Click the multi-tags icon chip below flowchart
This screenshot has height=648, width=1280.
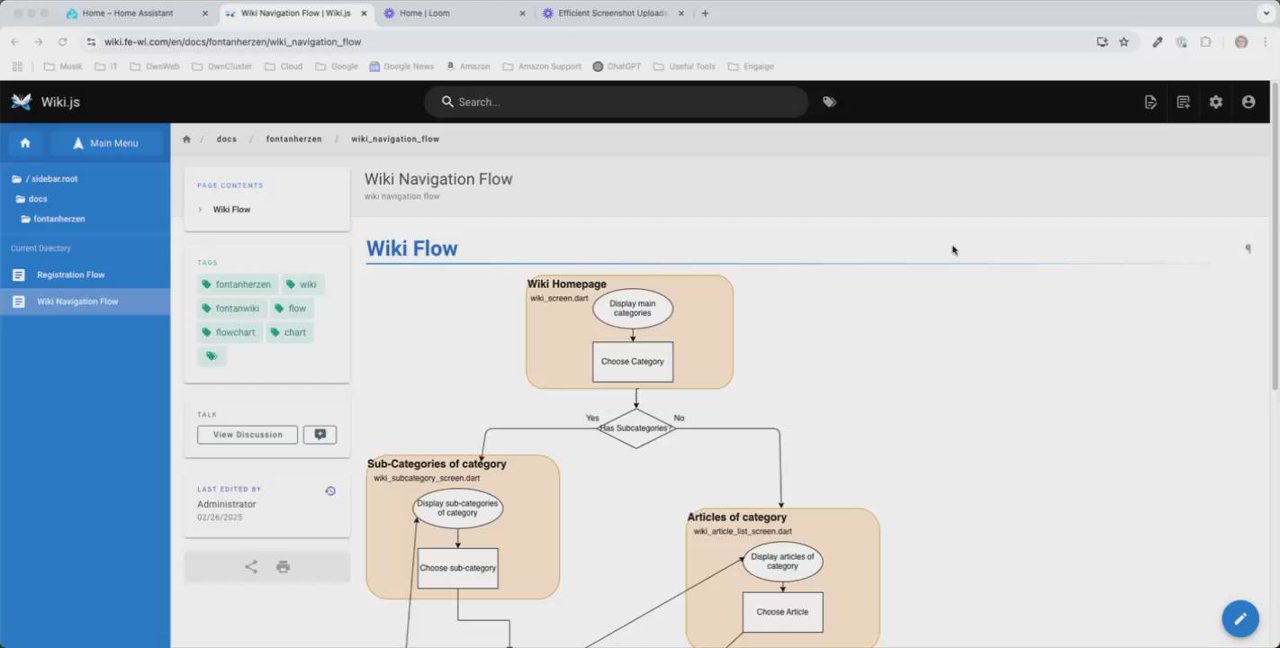coord(211,356)
